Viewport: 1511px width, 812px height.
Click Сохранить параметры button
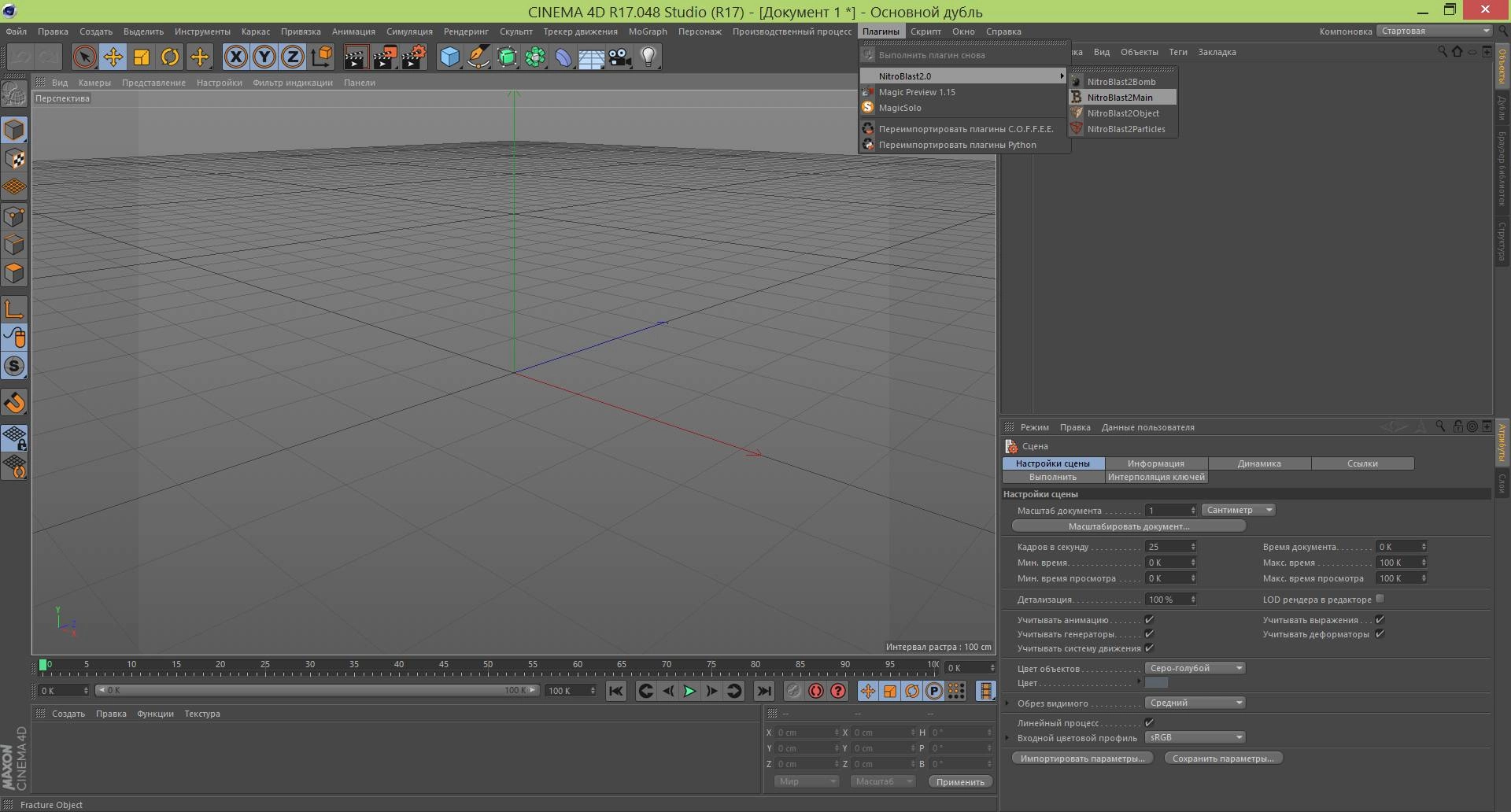tap(1223, 758)
